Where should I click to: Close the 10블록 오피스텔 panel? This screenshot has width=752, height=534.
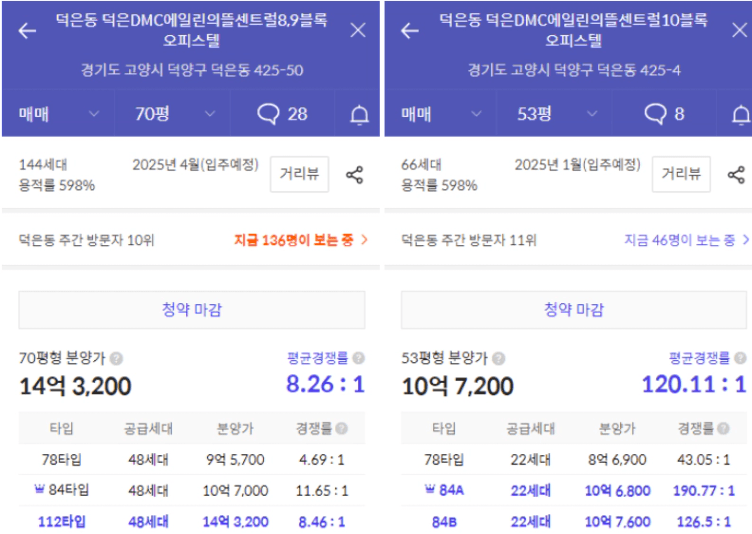(740, 30)
